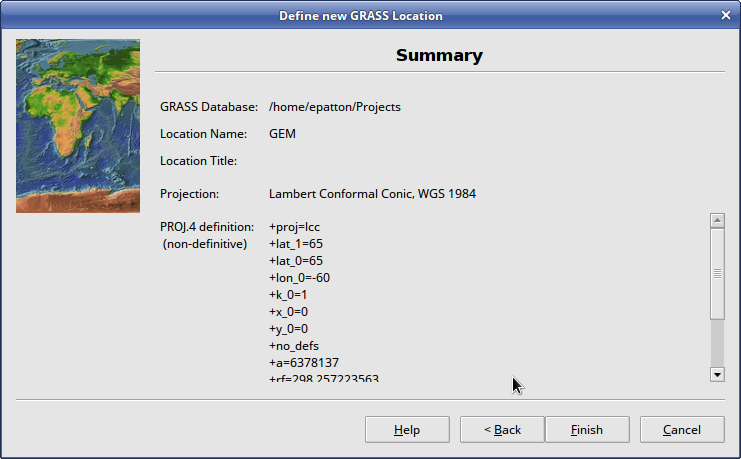Viewport: 741px width, 459px height.
Task: Click the Summary heading
Action: coord(439,55)
